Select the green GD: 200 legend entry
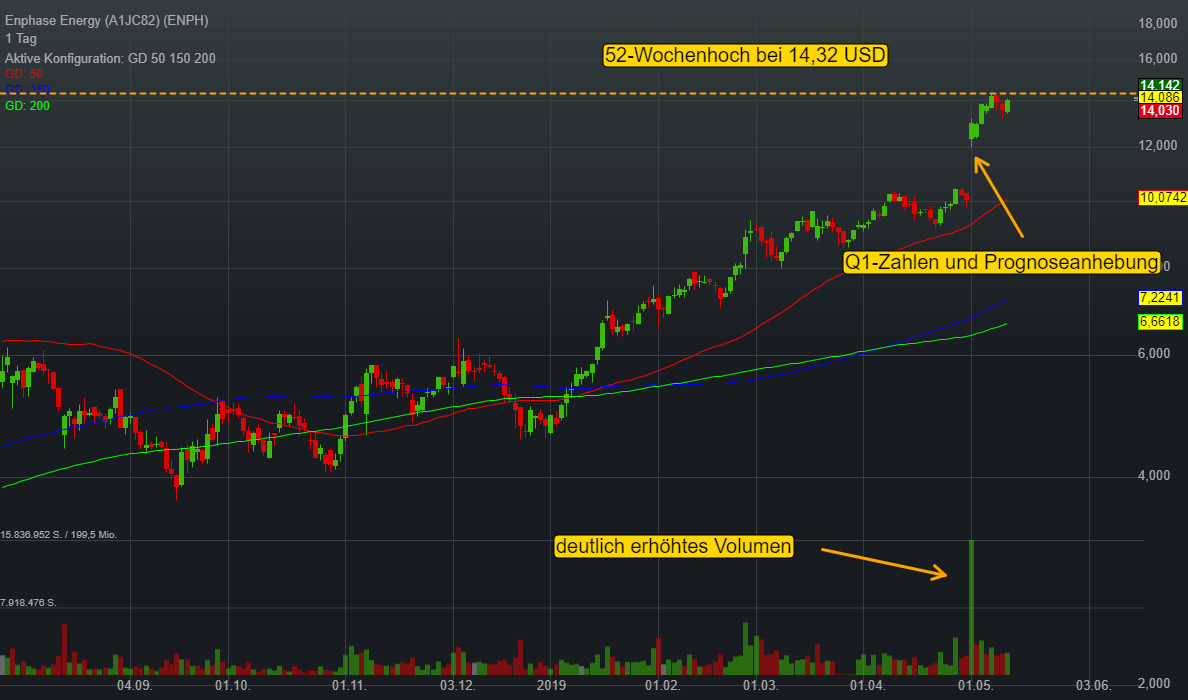This screenshot has height=700, width=1188. pos(27,105)
